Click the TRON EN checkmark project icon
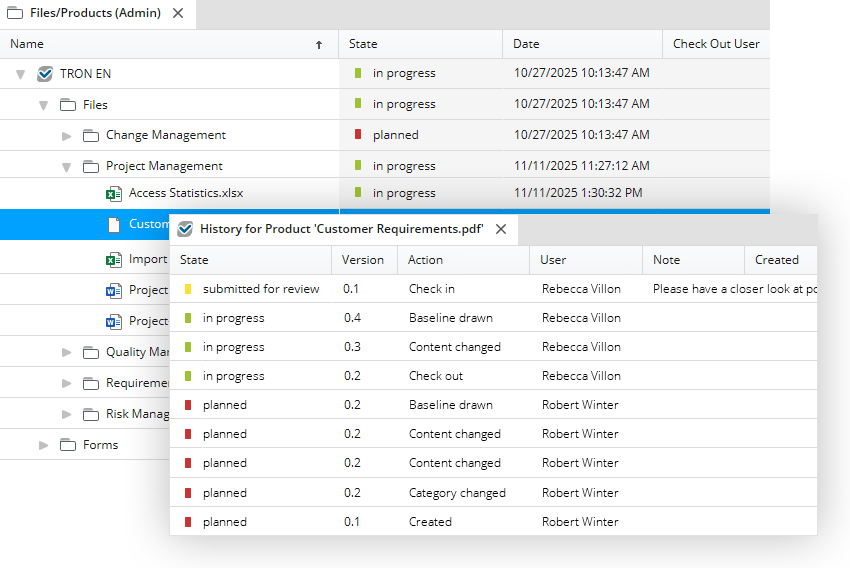The image size is (850, 568). [44, 74]
